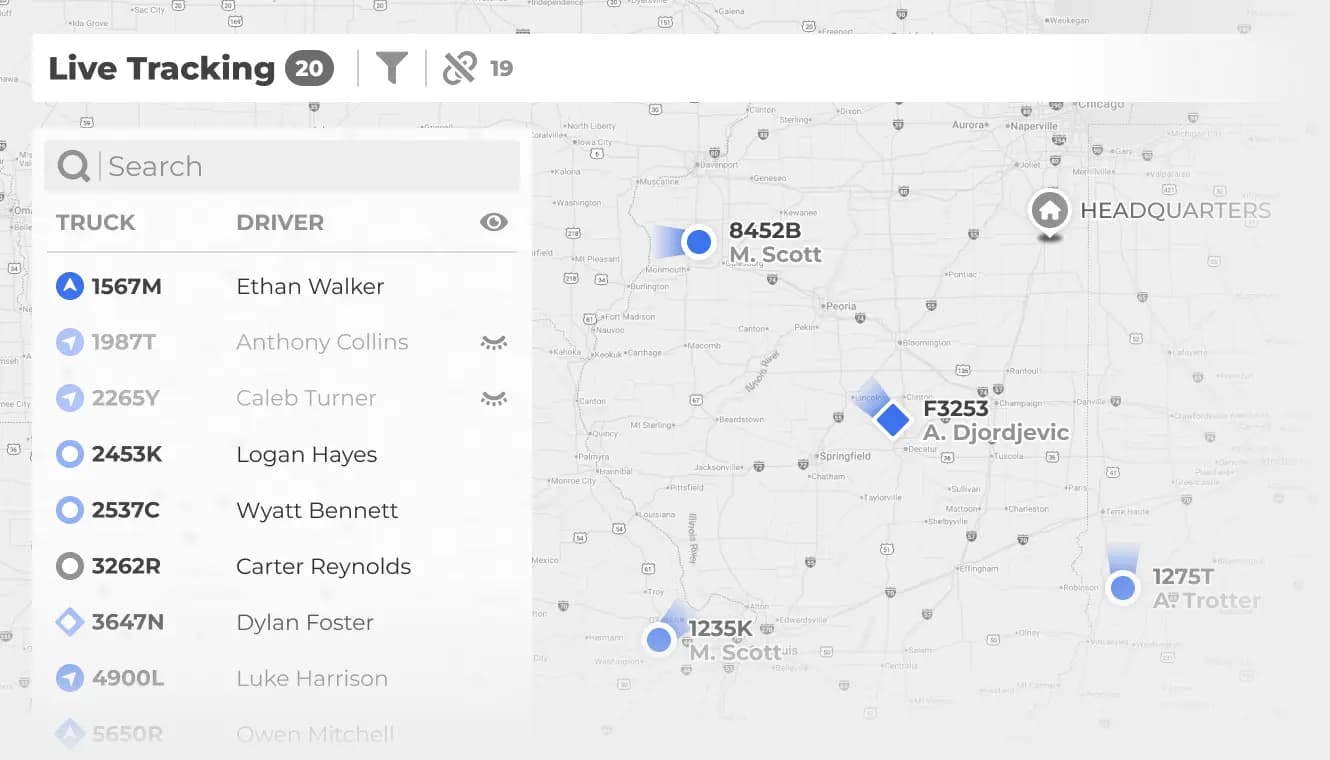Show hidden truck 2265Y via eyelash icon
Image resolution: width=1330 pixels, height=760 pixels.
coord(494,399)
